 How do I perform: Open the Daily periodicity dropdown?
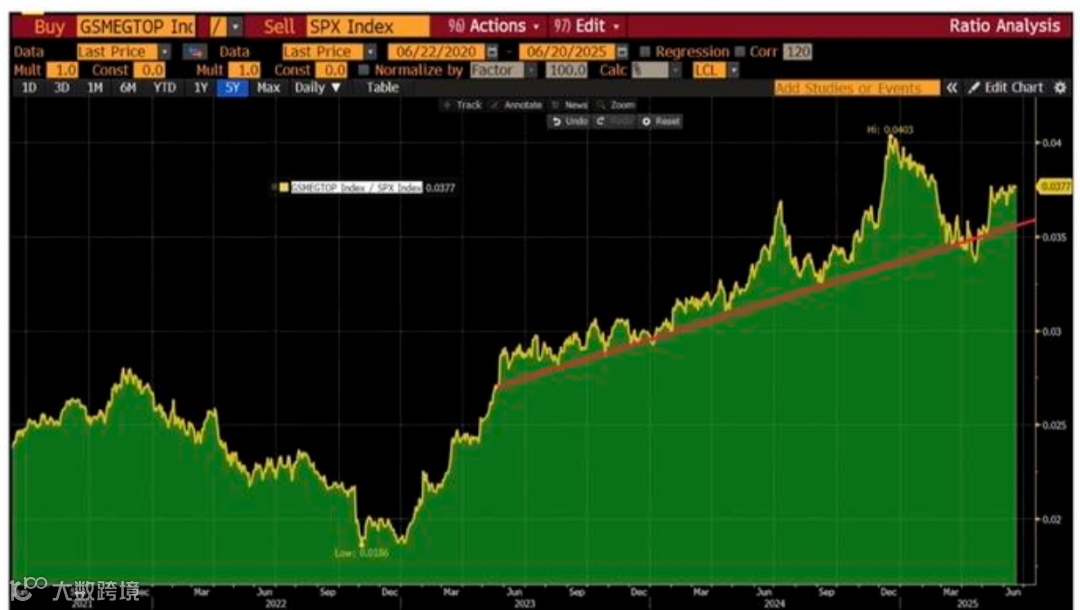click(x=318, y=87)
